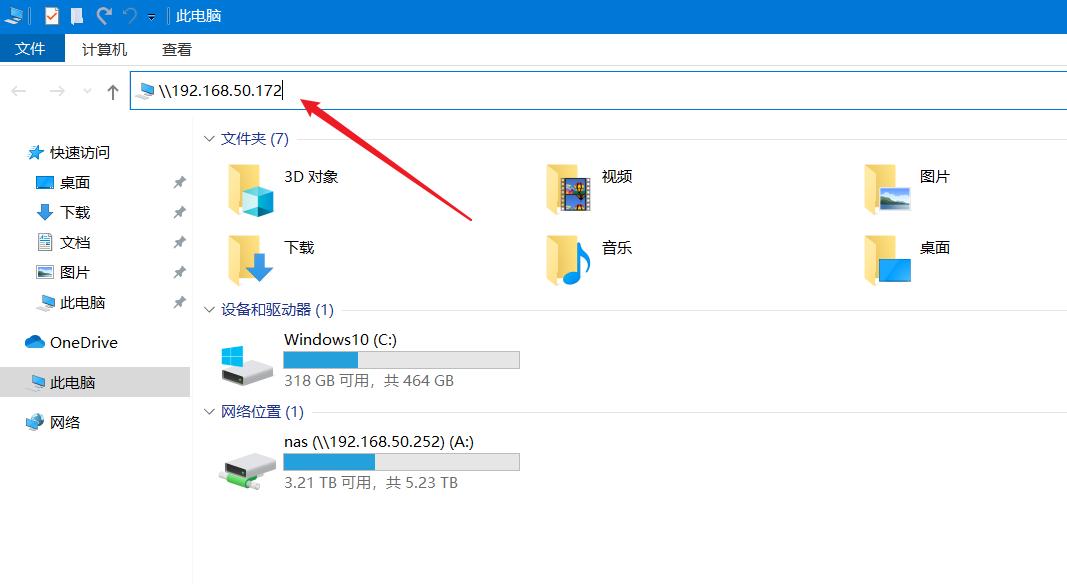Click the New Folder icon in the title bar

pos(77,16)
